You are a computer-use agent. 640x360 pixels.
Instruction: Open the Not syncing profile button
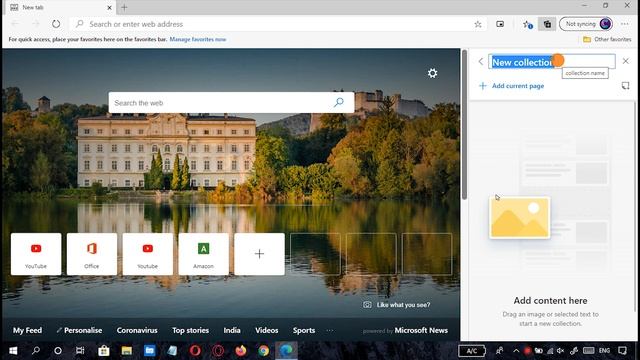pyautogui.click(x=586, y=24)
